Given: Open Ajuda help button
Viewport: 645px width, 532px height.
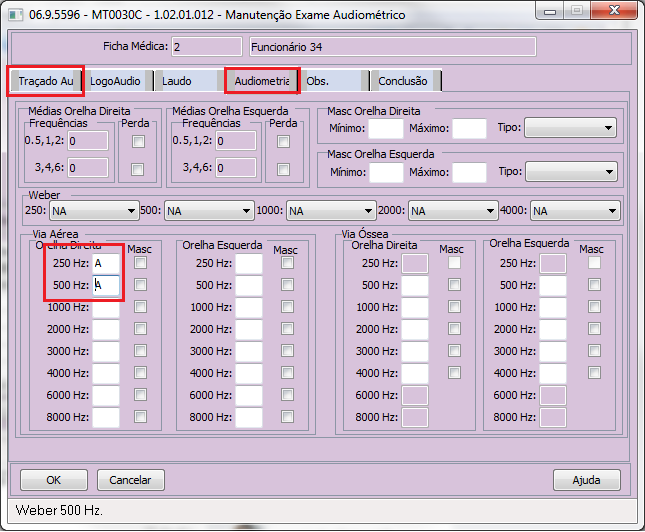Looking at the screenshot, I should [x=587, y=480].
